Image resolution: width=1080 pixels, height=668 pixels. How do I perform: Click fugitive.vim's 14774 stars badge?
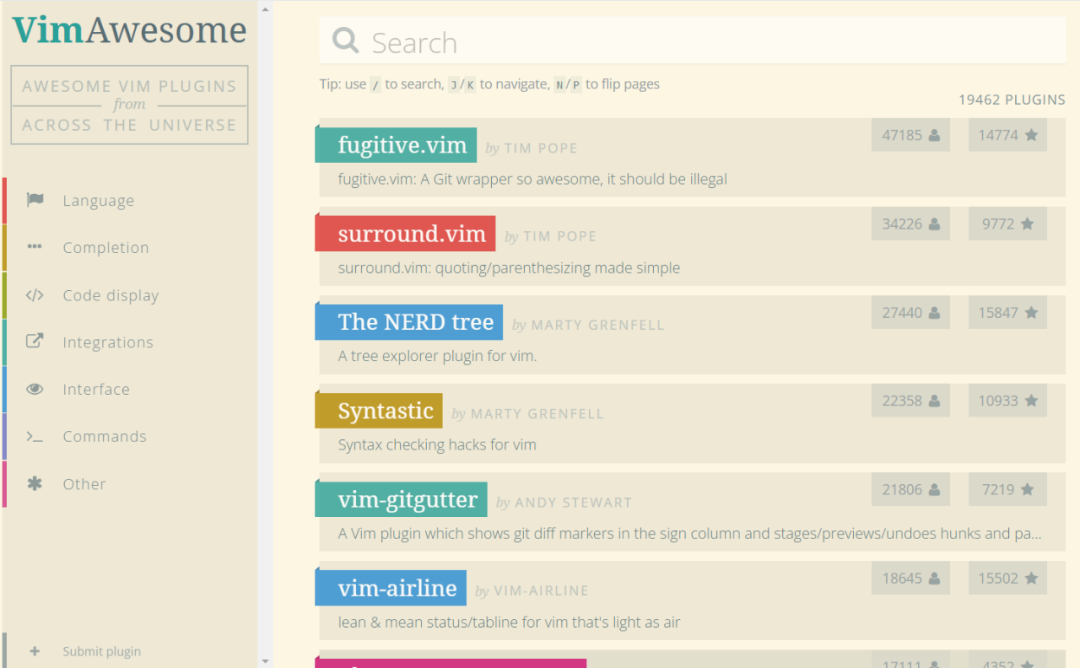[x=1007, y=135]
